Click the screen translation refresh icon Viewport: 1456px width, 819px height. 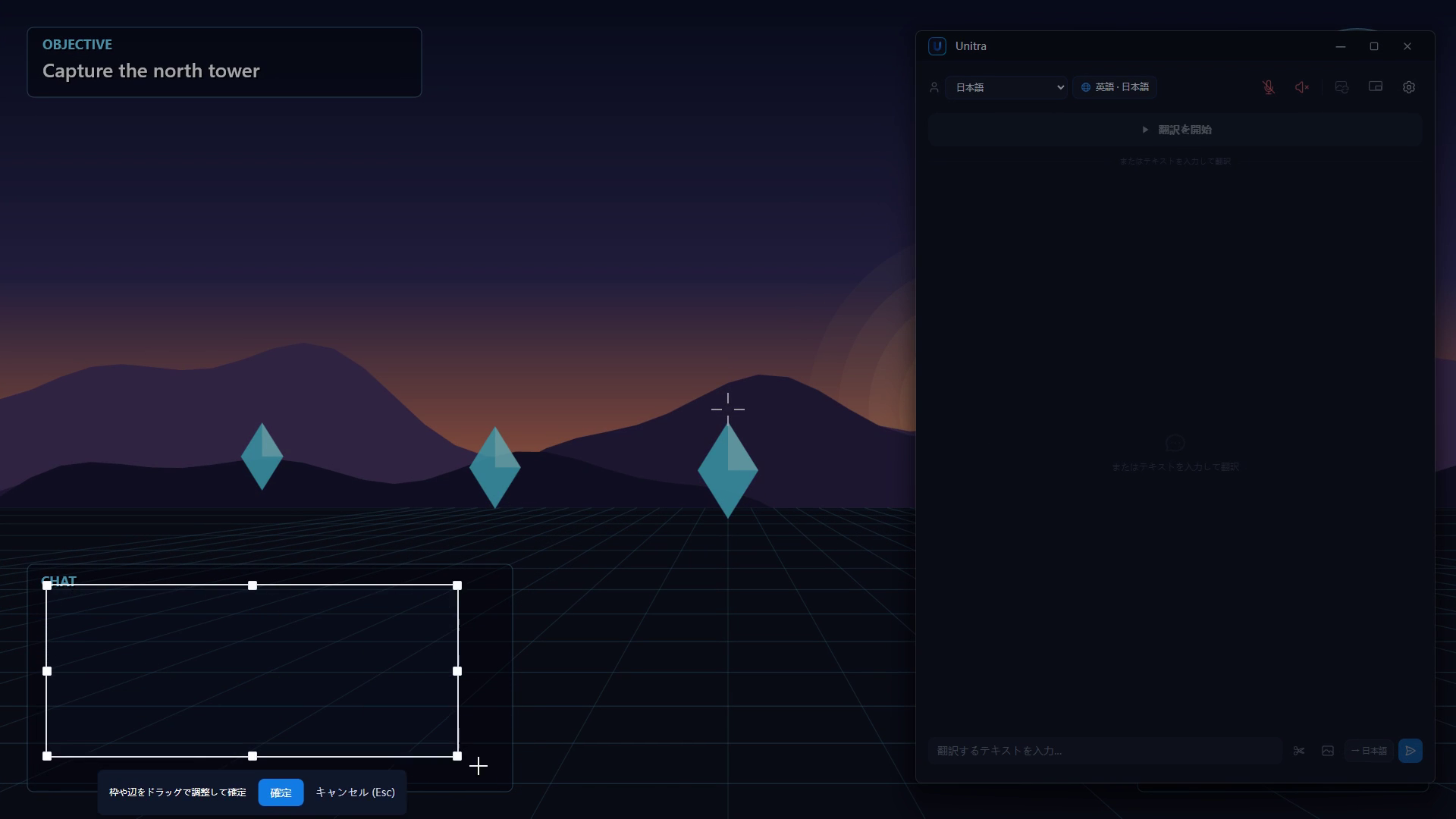[x=1341, y=87]
